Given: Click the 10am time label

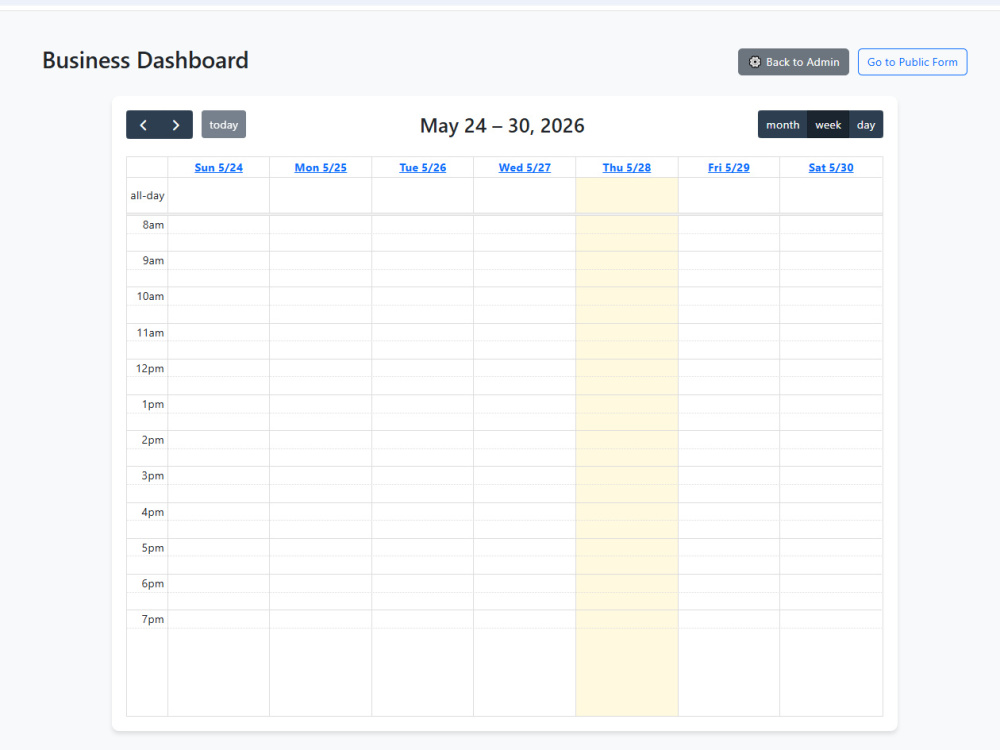Looking at the screenshot, I should click(x=151, y=297).
